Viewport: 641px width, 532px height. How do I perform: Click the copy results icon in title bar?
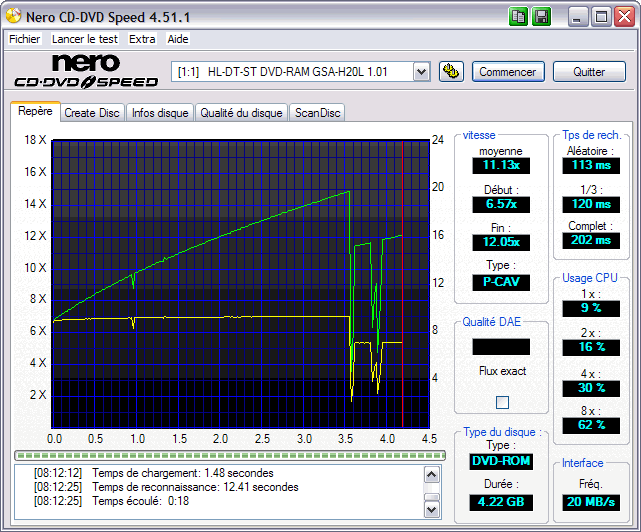[518, 17]
